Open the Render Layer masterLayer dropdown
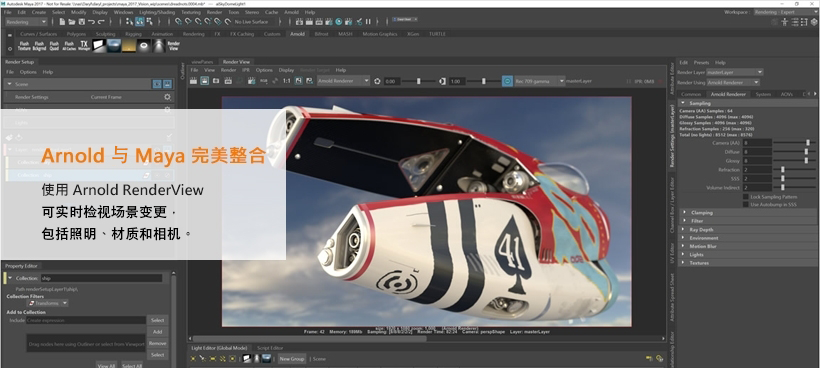 [x=735, y=72]
